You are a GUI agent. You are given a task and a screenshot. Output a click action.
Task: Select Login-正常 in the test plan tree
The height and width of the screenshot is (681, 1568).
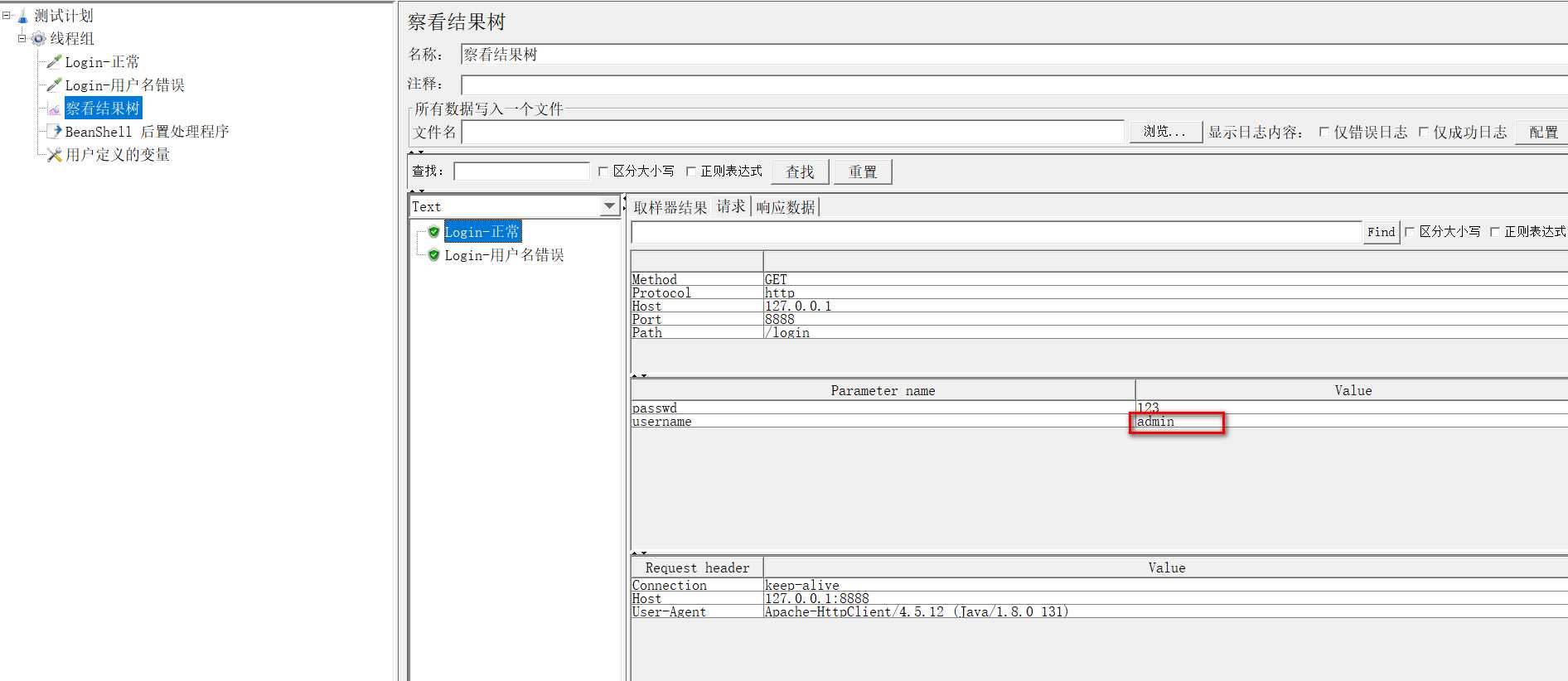click(102, 62)
